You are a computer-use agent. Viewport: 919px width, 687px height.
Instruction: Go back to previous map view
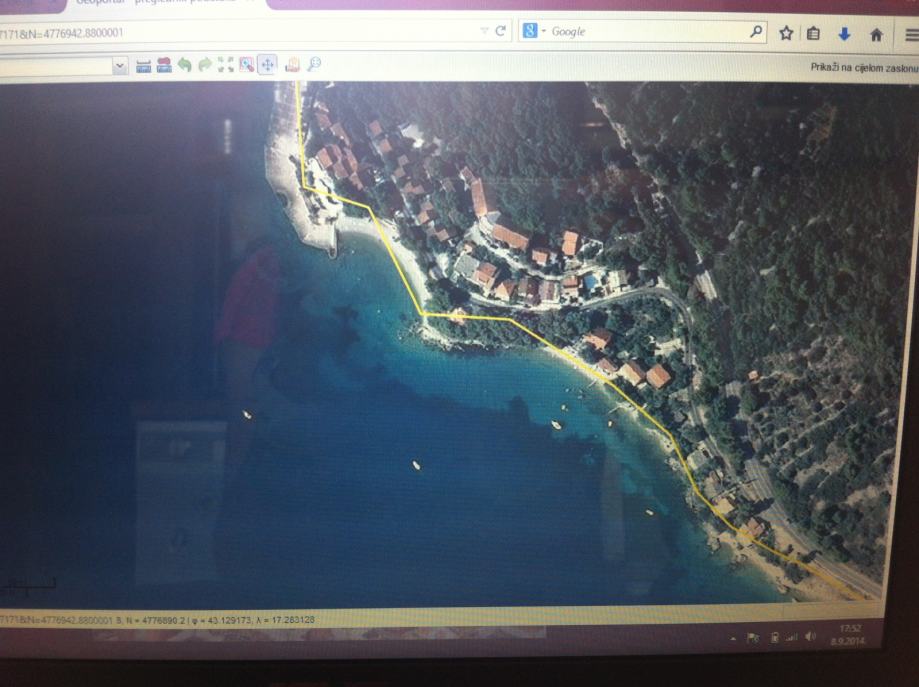tap(185, 64)
